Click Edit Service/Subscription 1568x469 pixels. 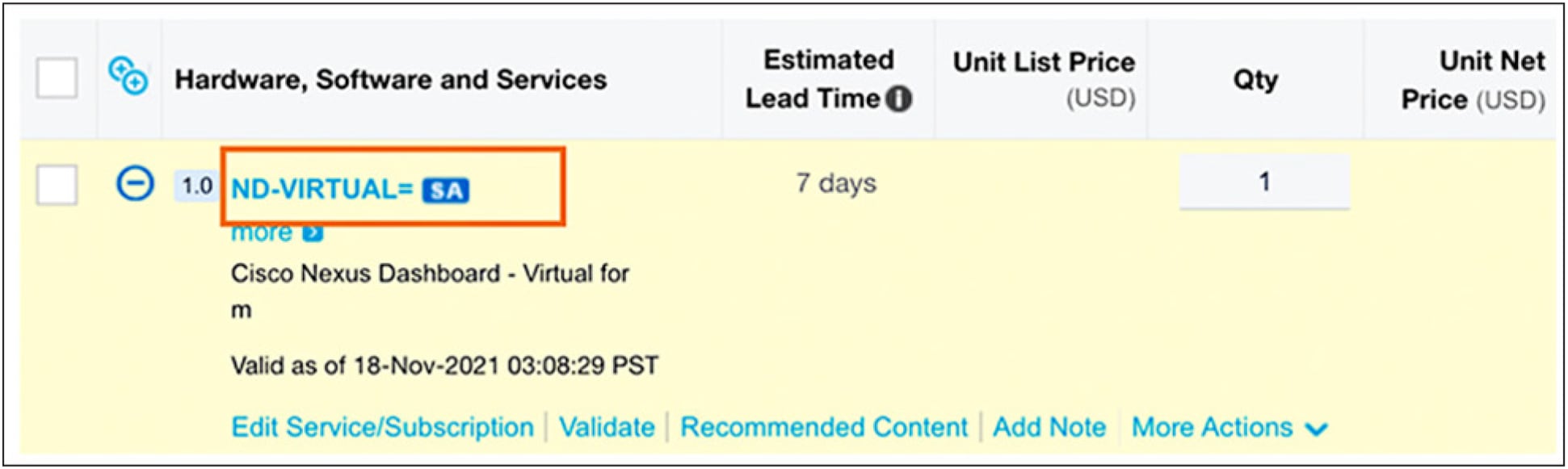[x=382, y=427]
